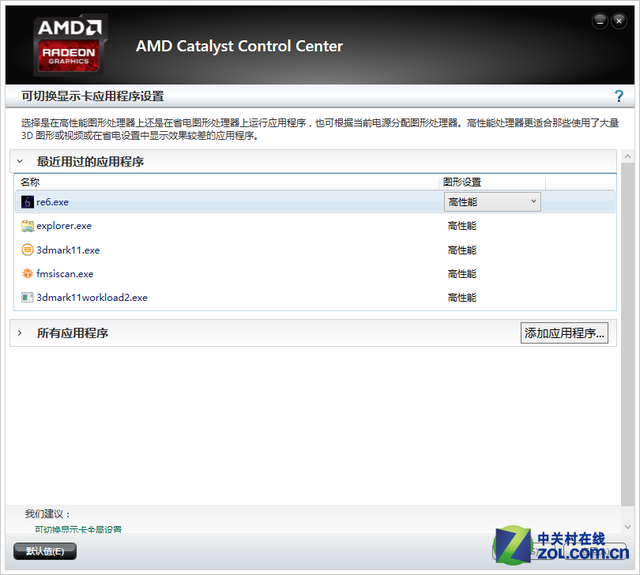640x575 pixels.
Task: Click 高性能 setting for fmsiscan.exe
Action: pyautogui.click(x=462, y=273)
